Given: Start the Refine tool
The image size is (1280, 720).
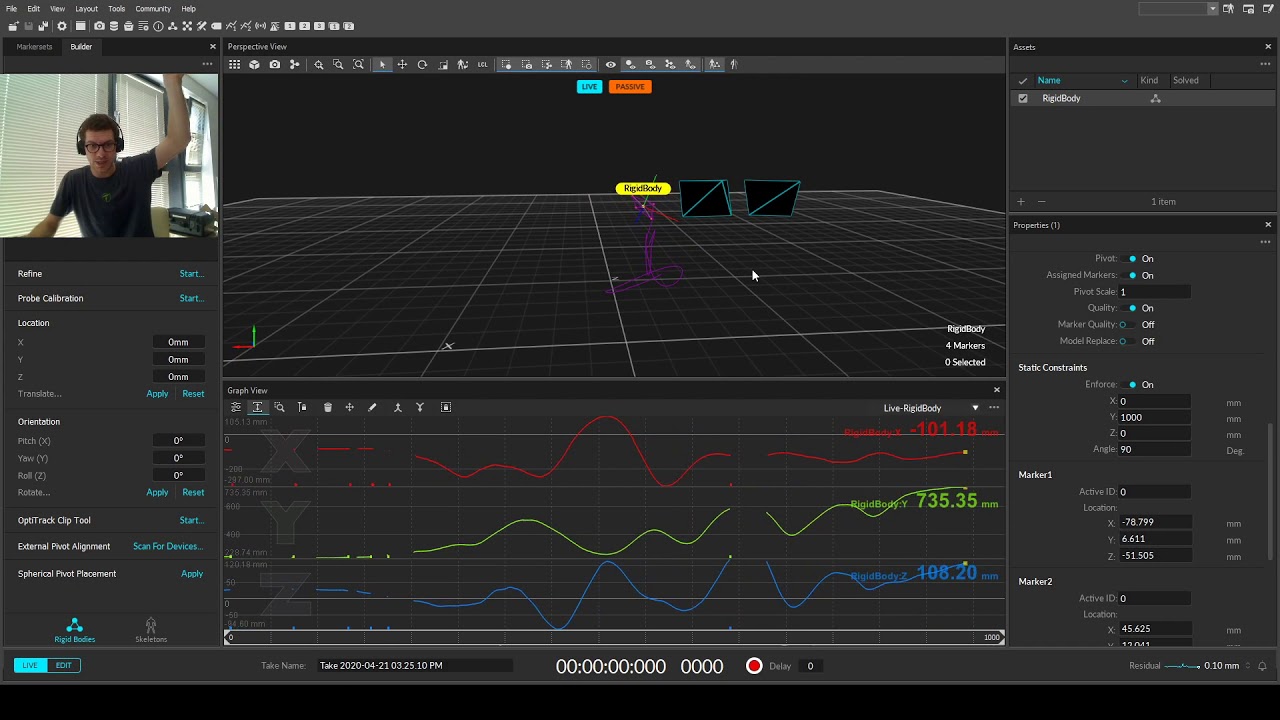Looking at the screenshot, I should 191,273.
